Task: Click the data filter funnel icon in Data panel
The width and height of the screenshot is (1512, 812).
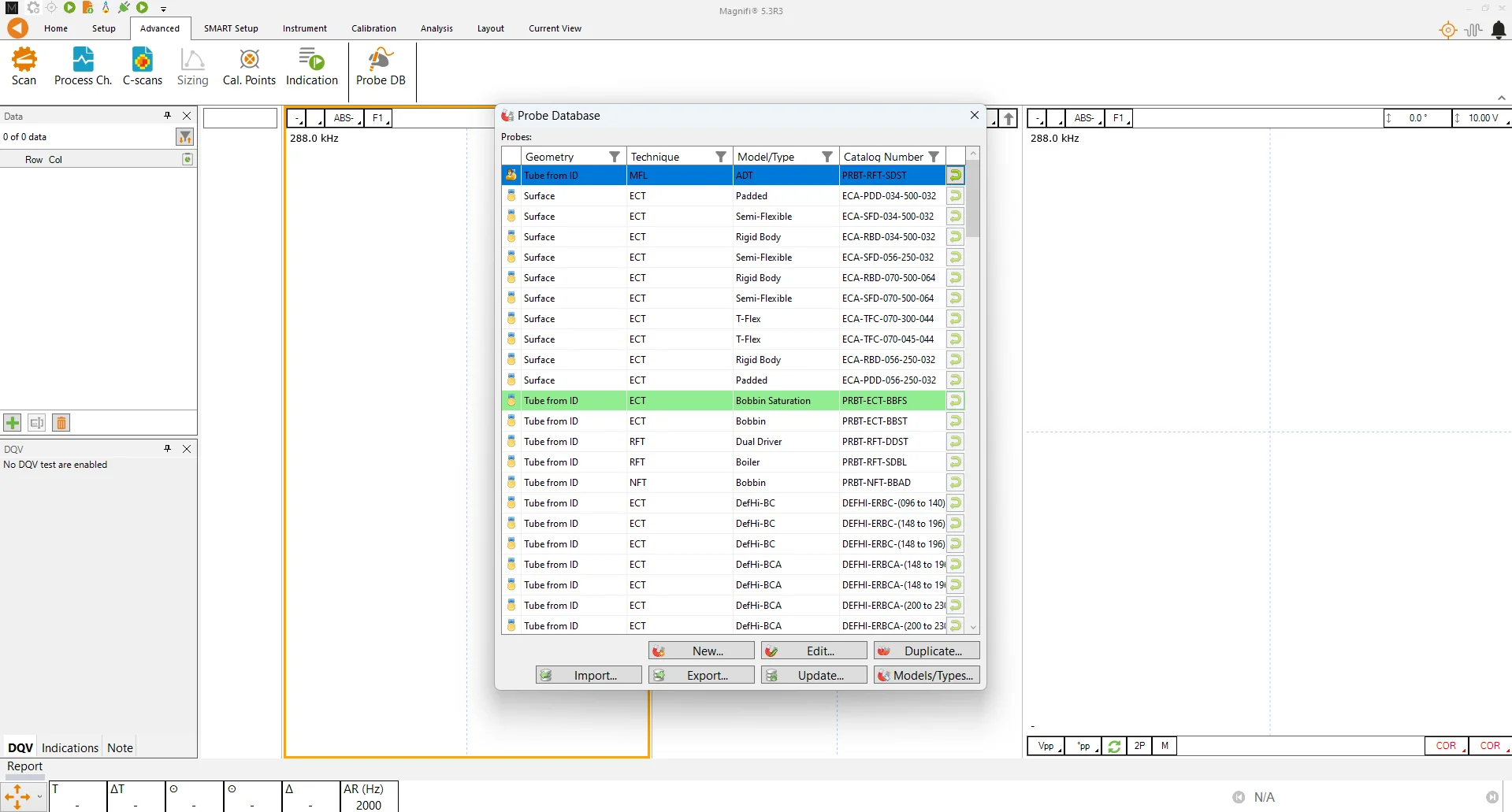Action: point(185,137)
